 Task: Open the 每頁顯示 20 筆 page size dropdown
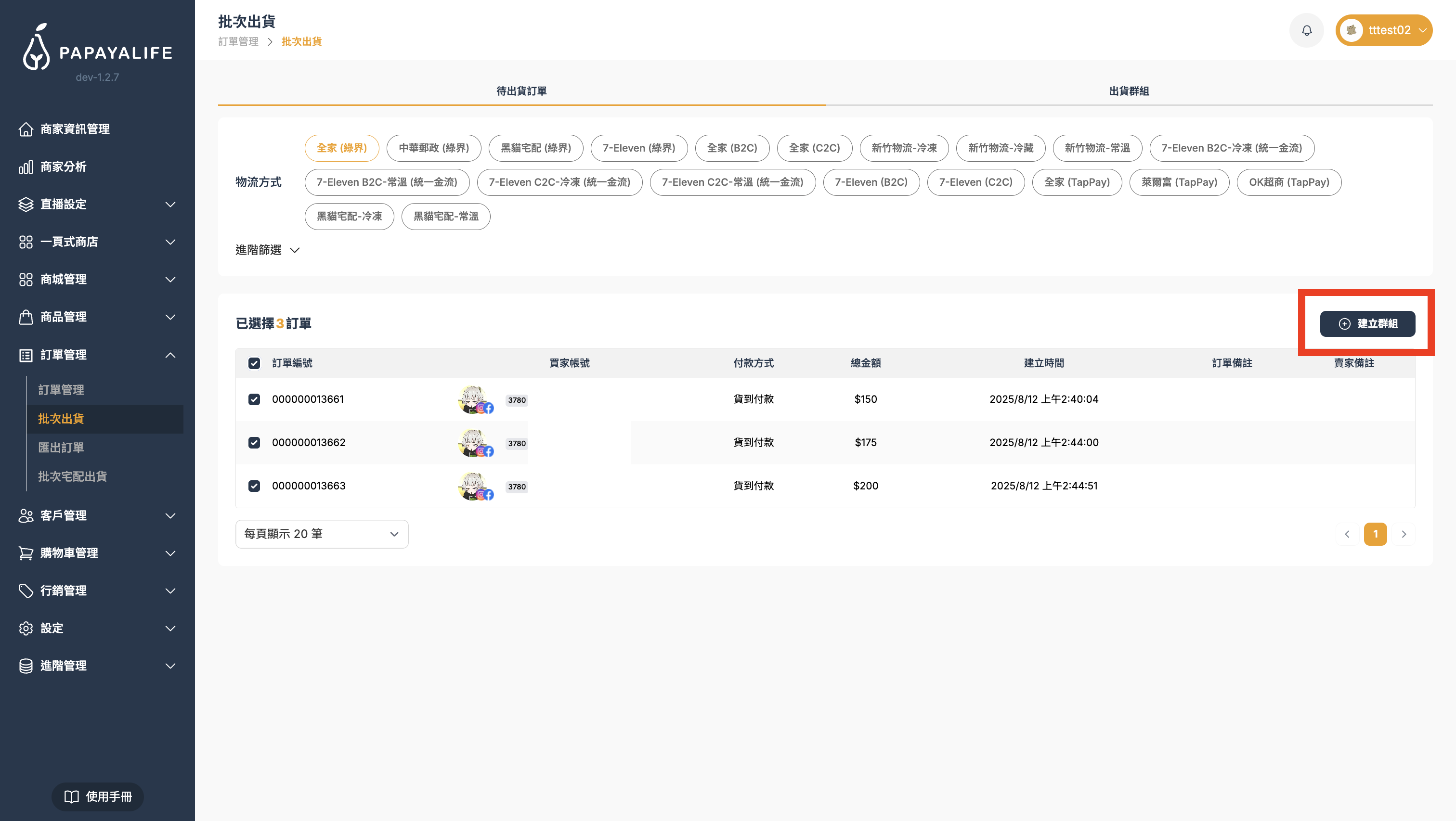[x=322, y=534]
